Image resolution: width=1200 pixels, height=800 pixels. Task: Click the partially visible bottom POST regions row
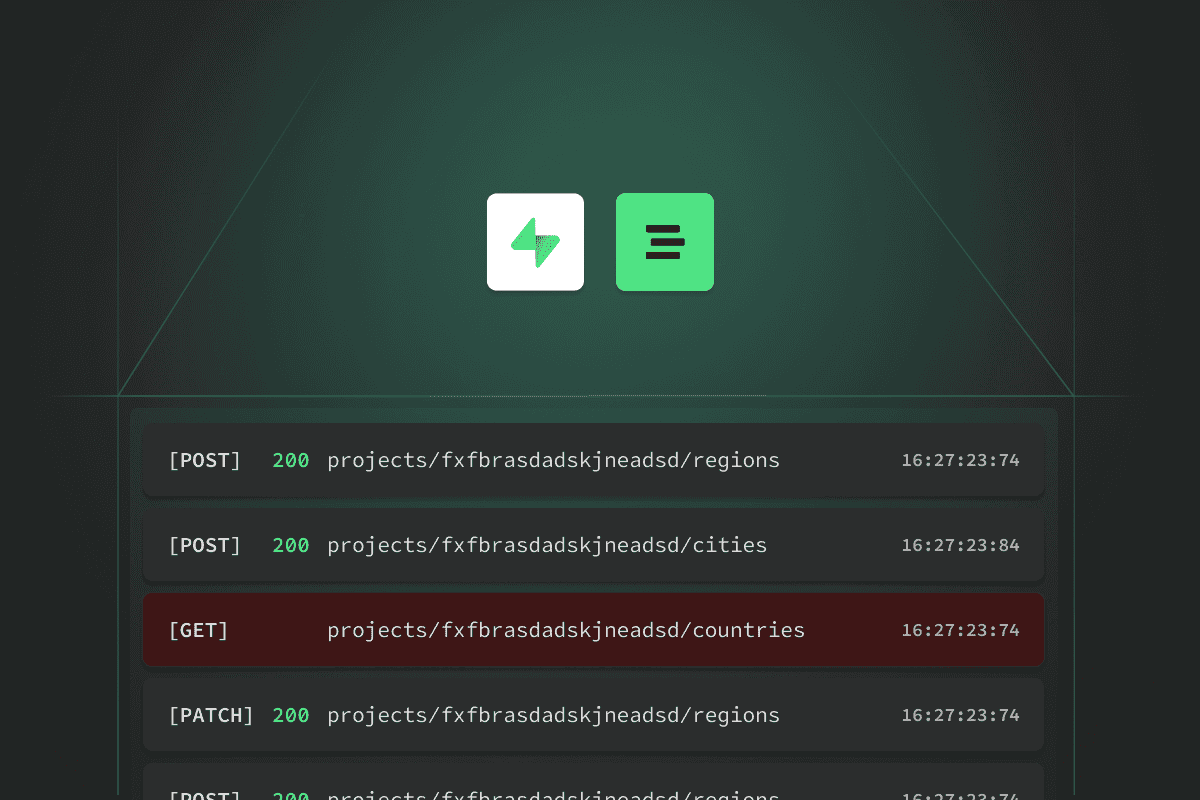593,790
